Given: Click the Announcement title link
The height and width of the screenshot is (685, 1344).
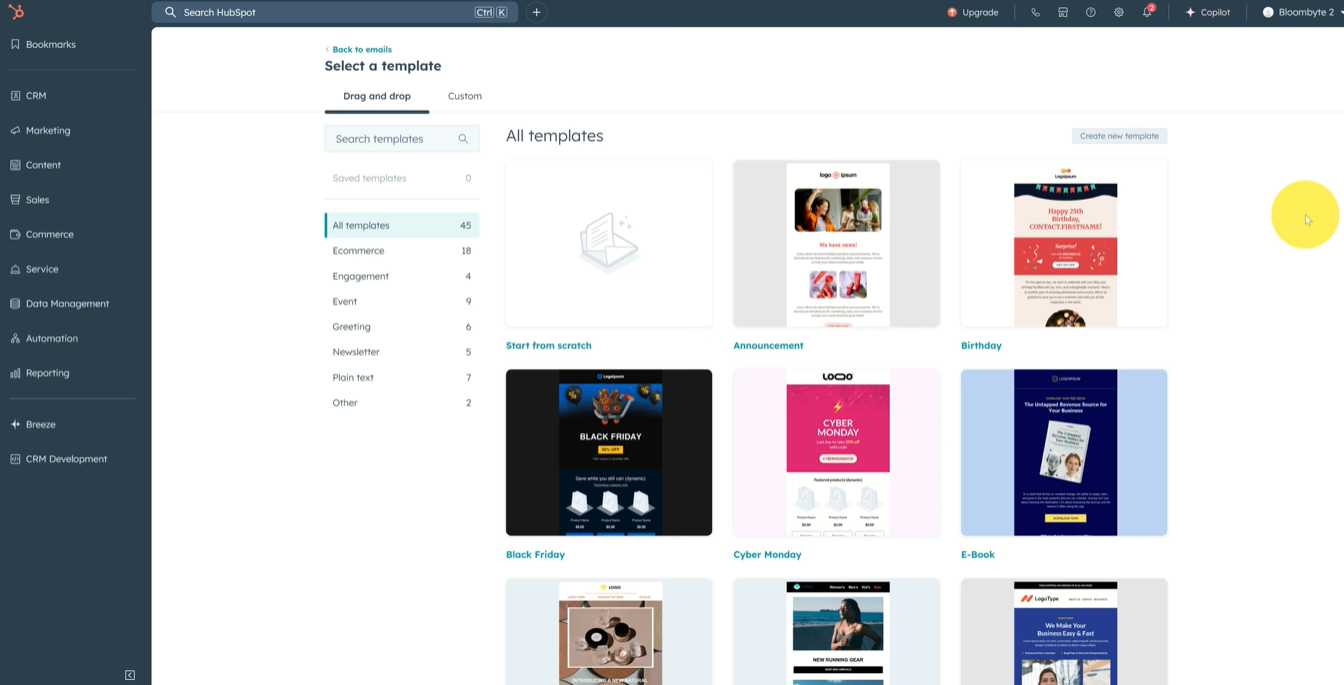Looking at the screenshot, I should 768,345.
